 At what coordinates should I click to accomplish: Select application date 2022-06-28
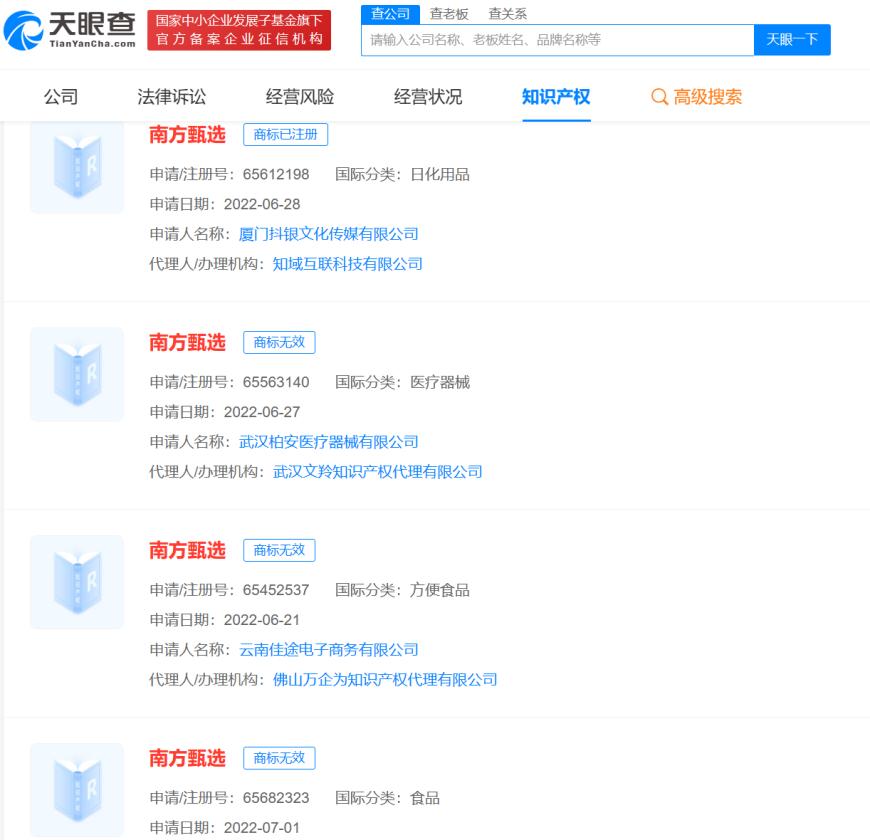click(x=262, y=204)
